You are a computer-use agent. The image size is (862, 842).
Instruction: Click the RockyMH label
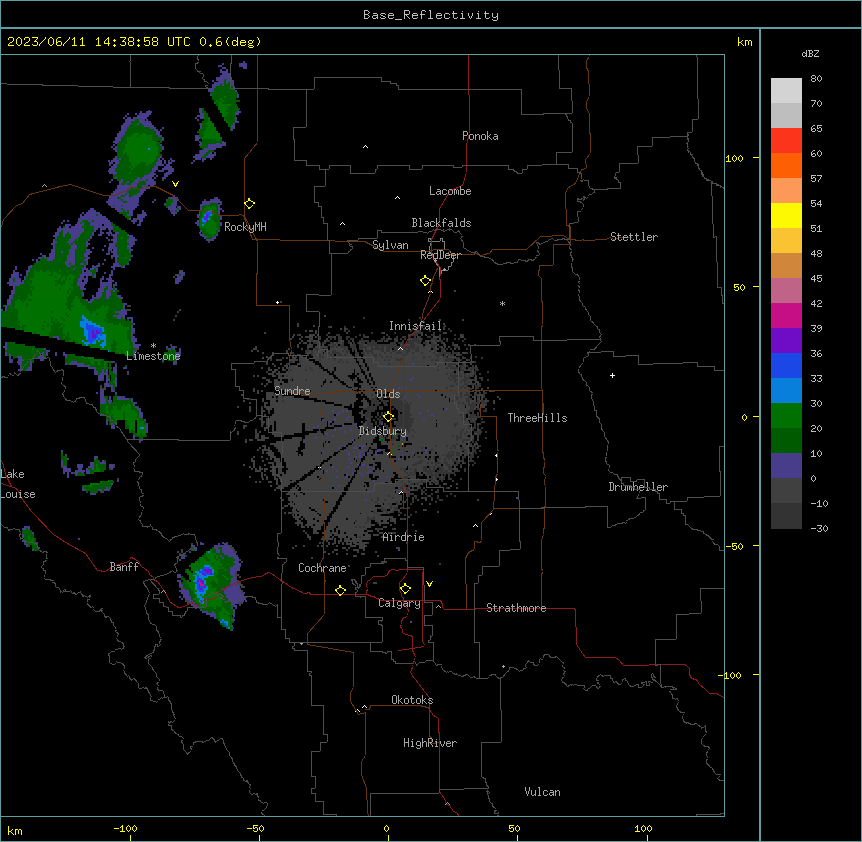[x=245, y=227]
